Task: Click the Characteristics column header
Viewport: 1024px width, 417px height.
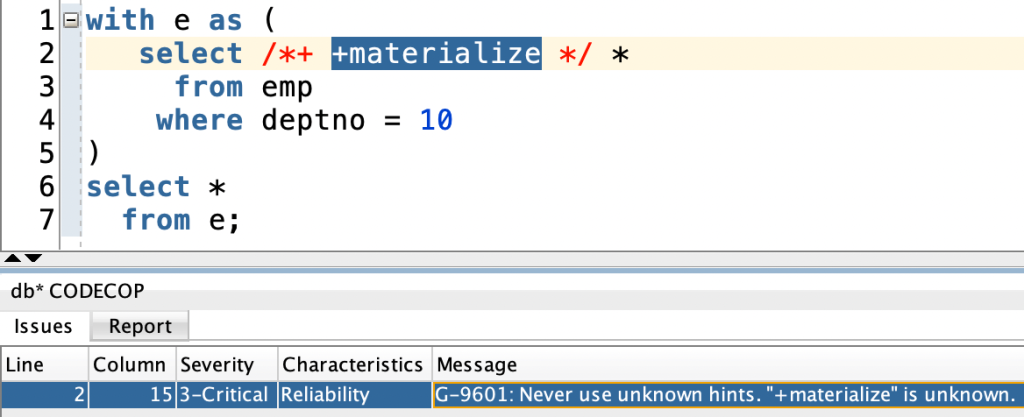Action: coord(352,364)
